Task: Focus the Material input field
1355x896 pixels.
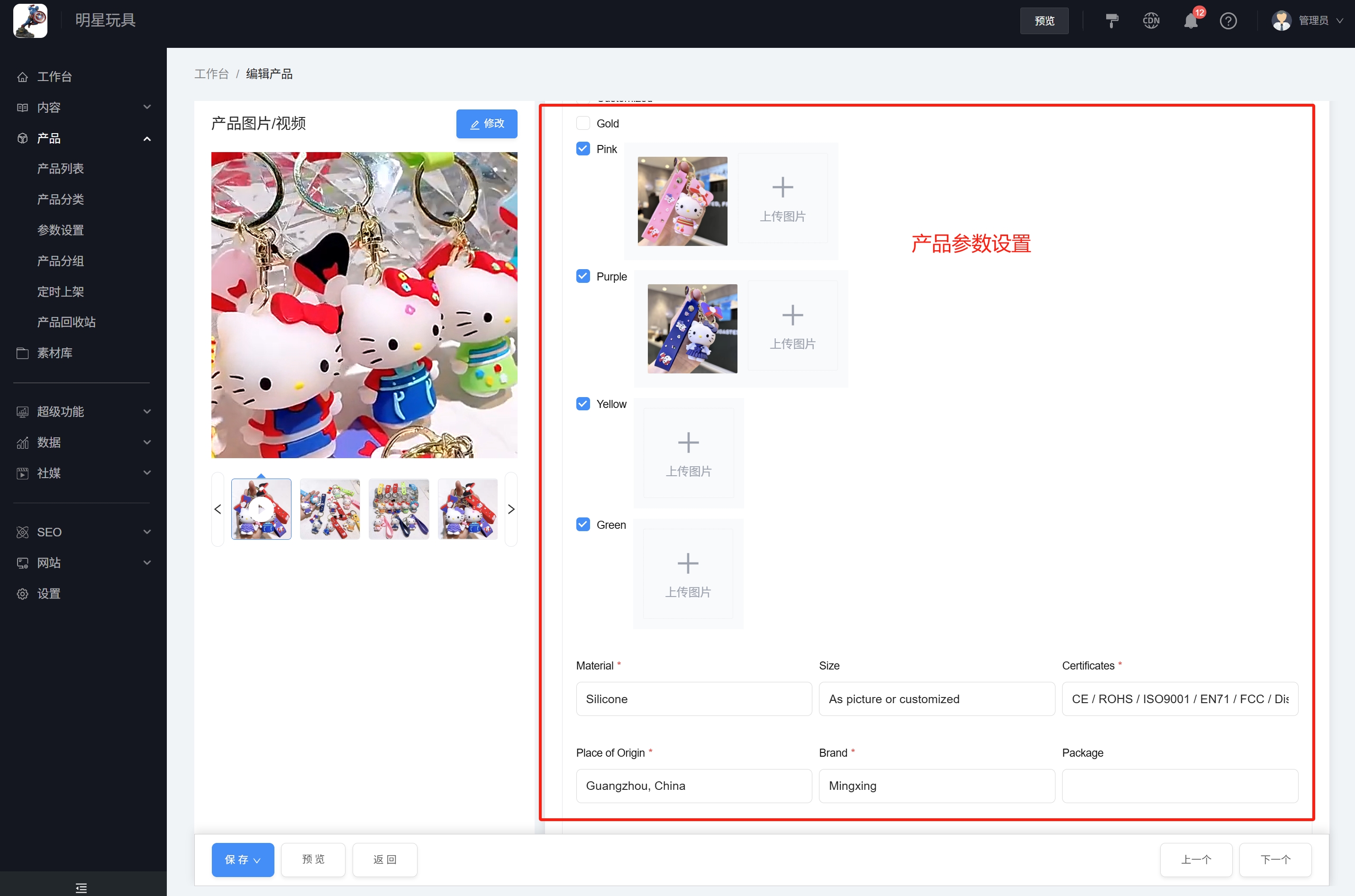Action: [x=694, y=699]
